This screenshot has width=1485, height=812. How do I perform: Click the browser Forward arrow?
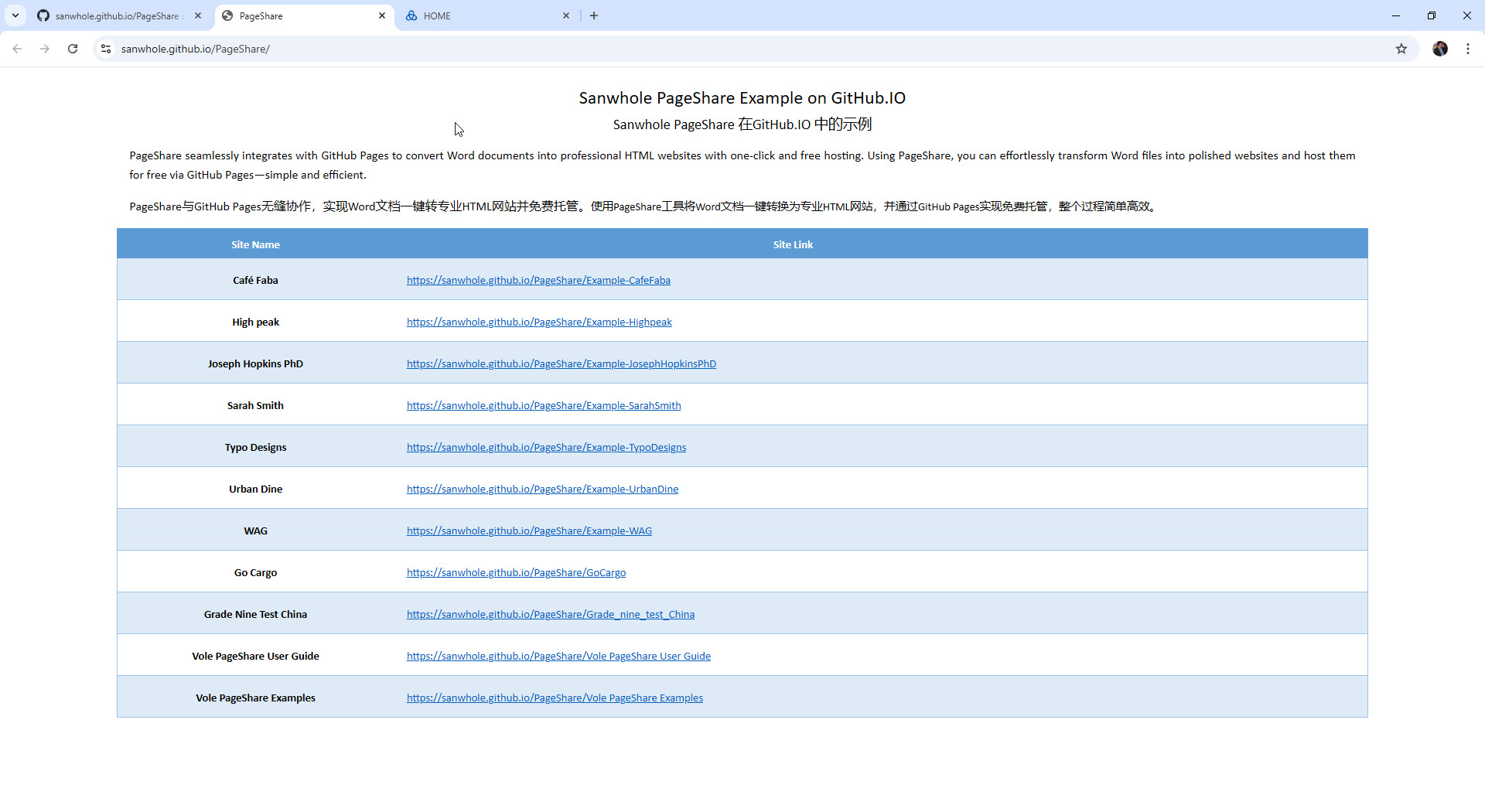pyautogui.click(x=45, y=49)
